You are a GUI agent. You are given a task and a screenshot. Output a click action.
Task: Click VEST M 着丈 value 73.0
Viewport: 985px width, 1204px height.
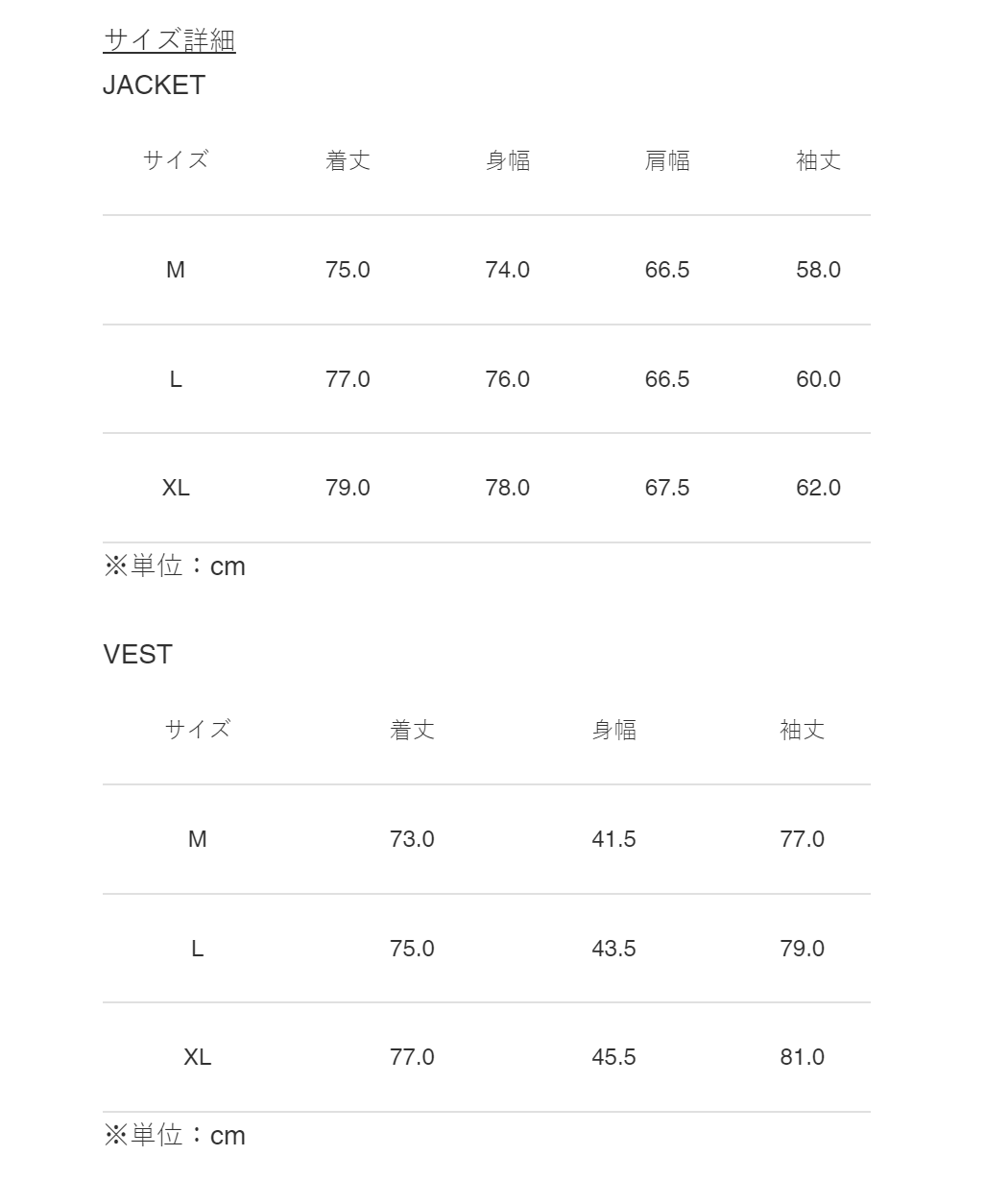pos(412,839)
